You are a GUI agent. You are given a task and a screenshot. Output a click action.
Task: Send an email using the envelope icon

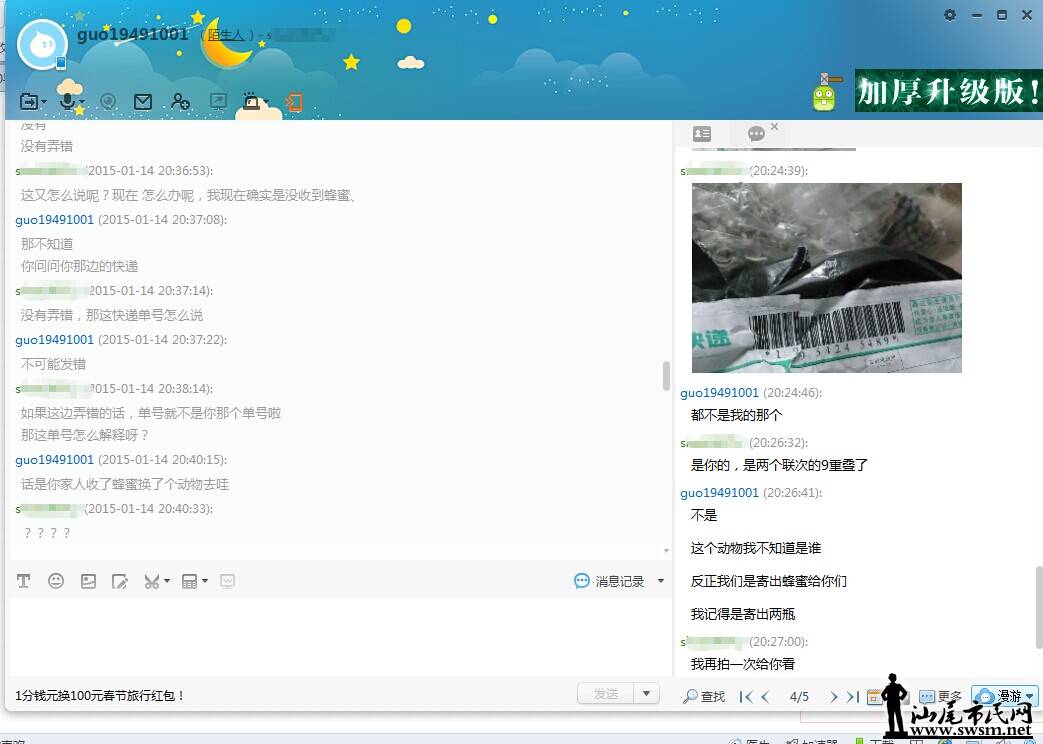point(143,101)
